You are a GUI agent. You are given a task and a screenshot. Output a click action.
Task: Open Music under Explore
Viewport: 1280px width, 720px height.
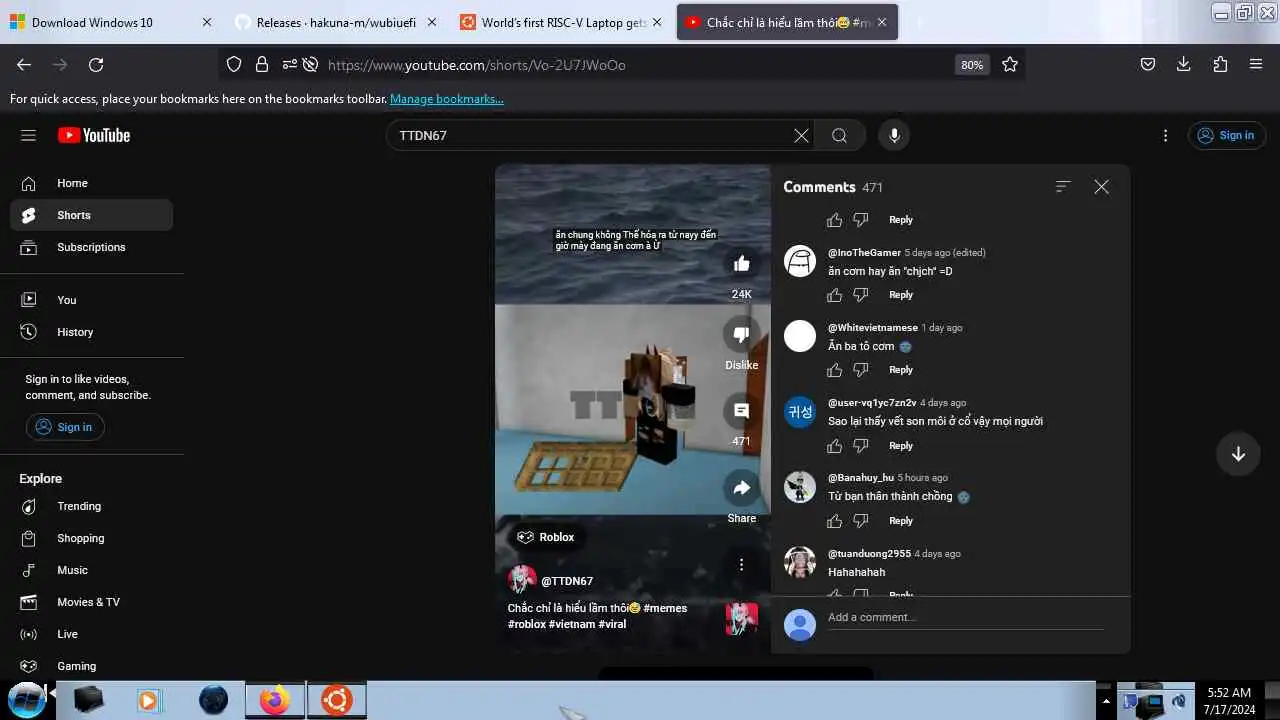[91, 570]
